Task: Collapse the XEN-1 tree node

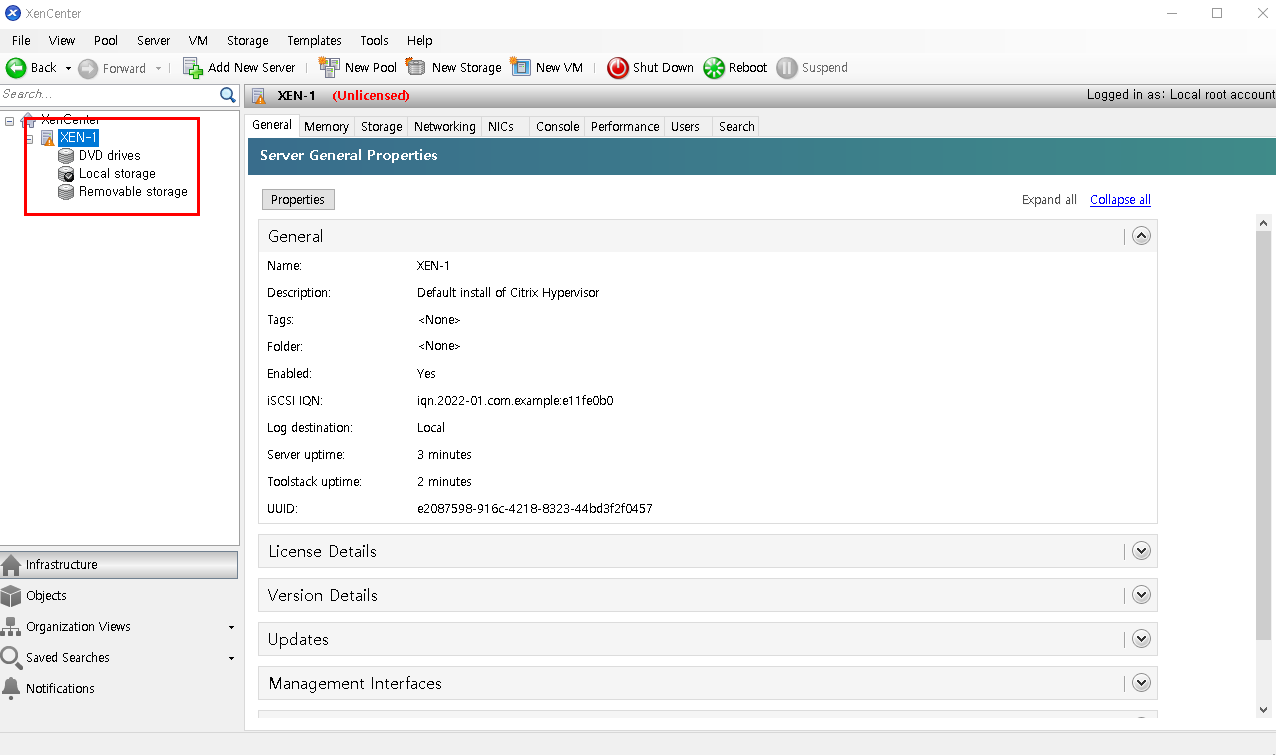Action: coord(30,139)
